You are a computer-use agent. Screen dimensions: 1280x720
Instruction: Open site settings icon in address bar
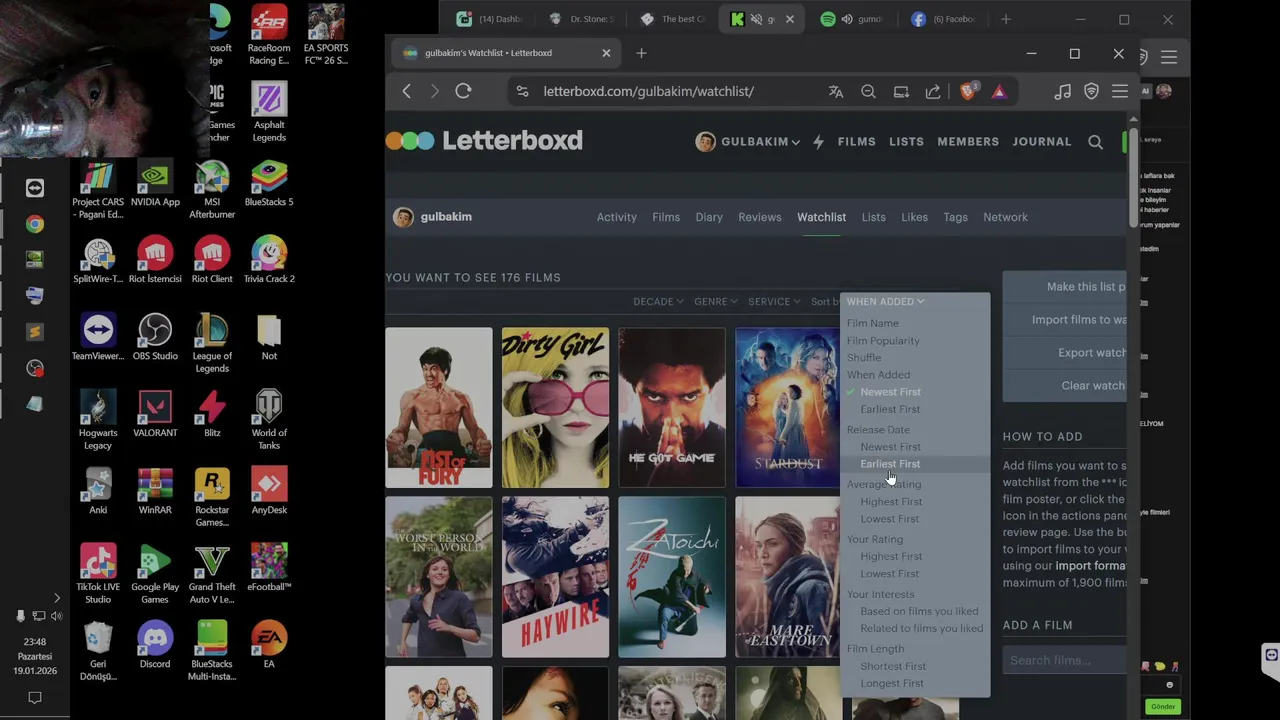tap(522, 91)
